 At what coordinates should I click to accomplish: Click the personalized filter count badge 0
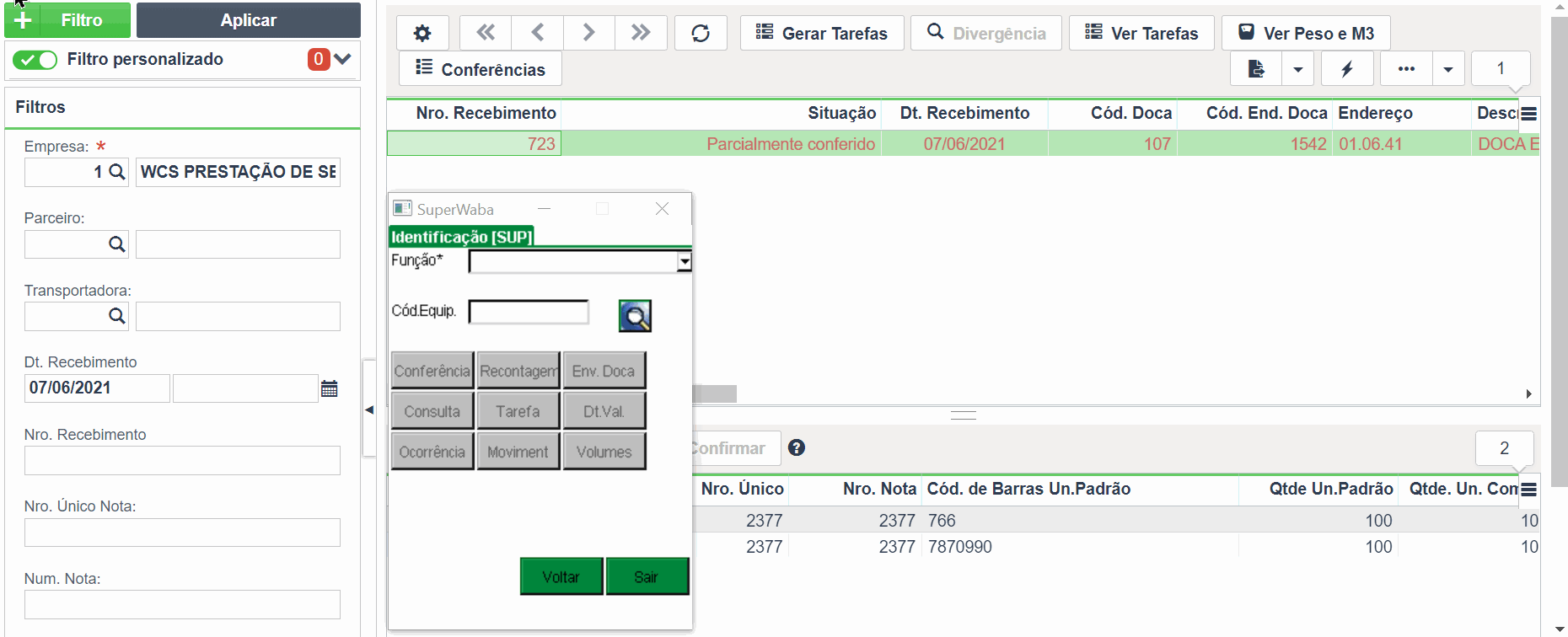coord(318,59)
